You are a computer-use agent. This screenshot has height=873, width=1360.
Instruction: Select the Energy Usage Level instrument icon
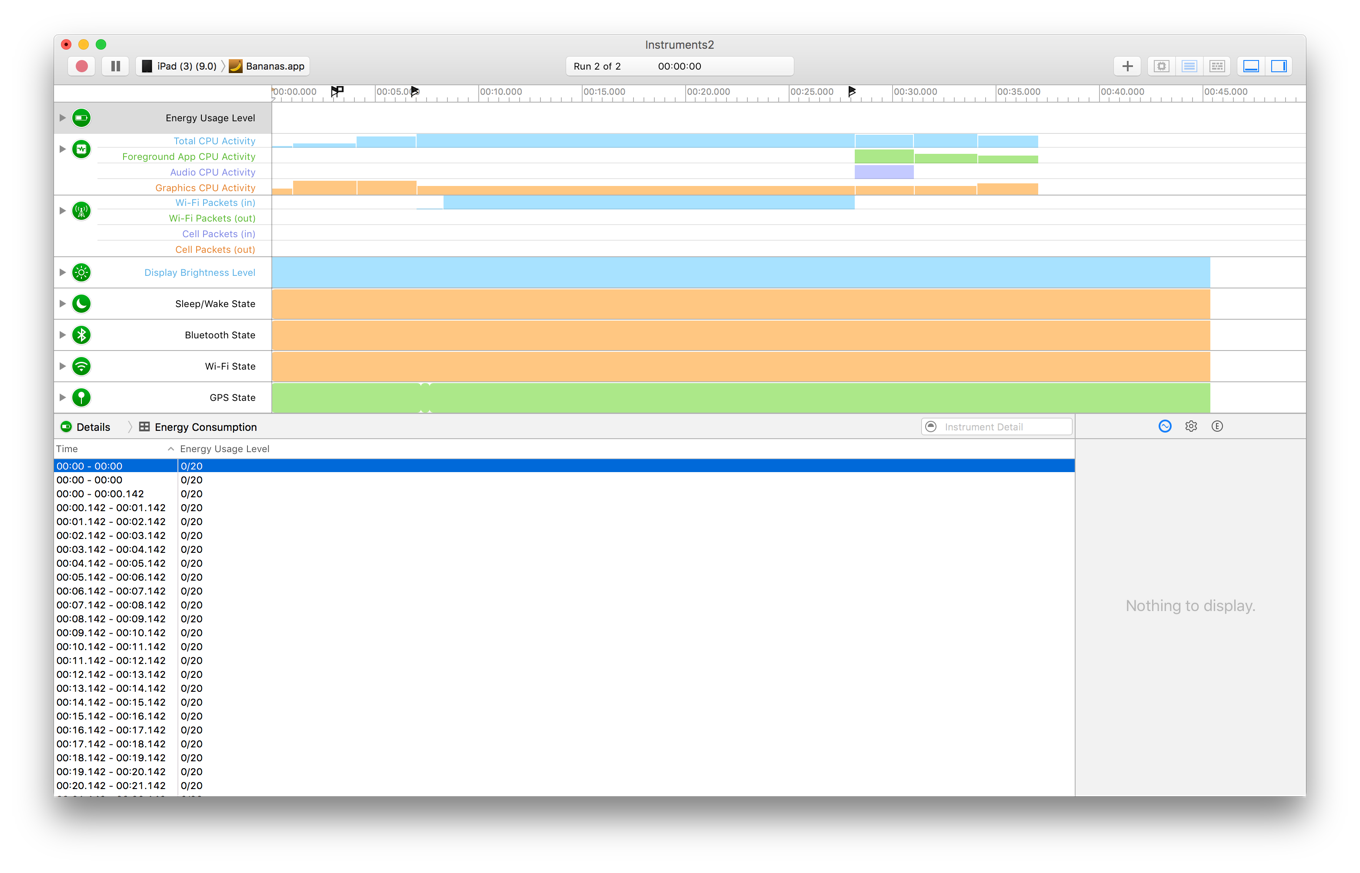point(81,117)
